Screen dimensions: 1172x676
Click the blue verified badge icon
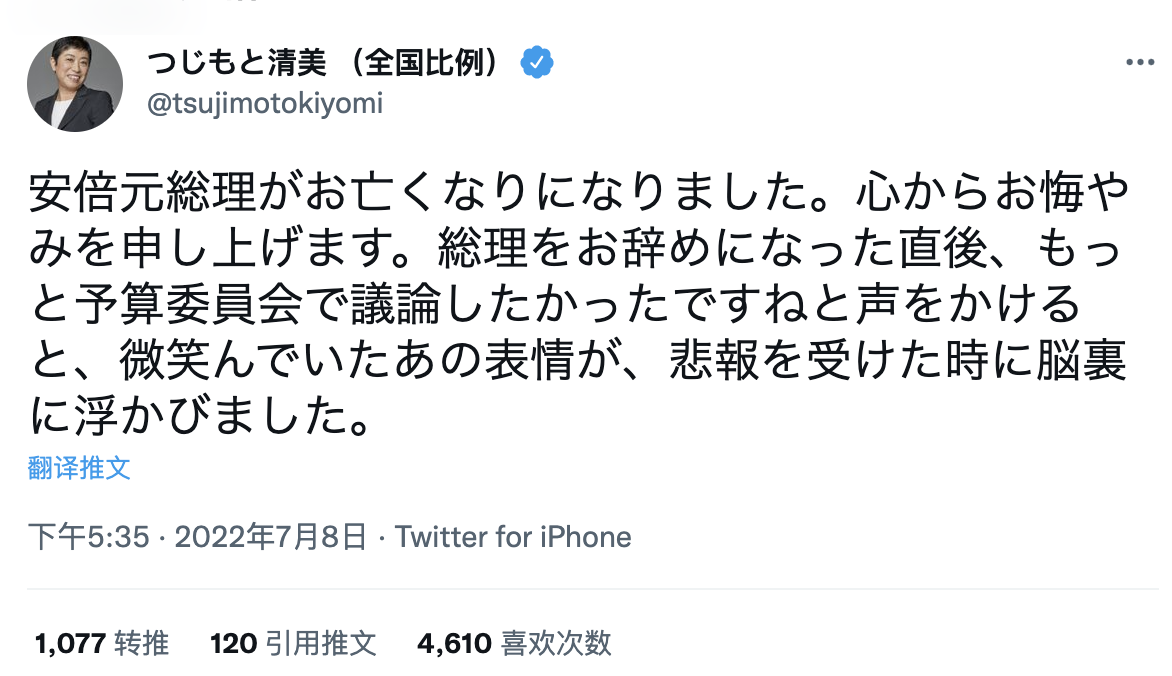click(537, 63)
